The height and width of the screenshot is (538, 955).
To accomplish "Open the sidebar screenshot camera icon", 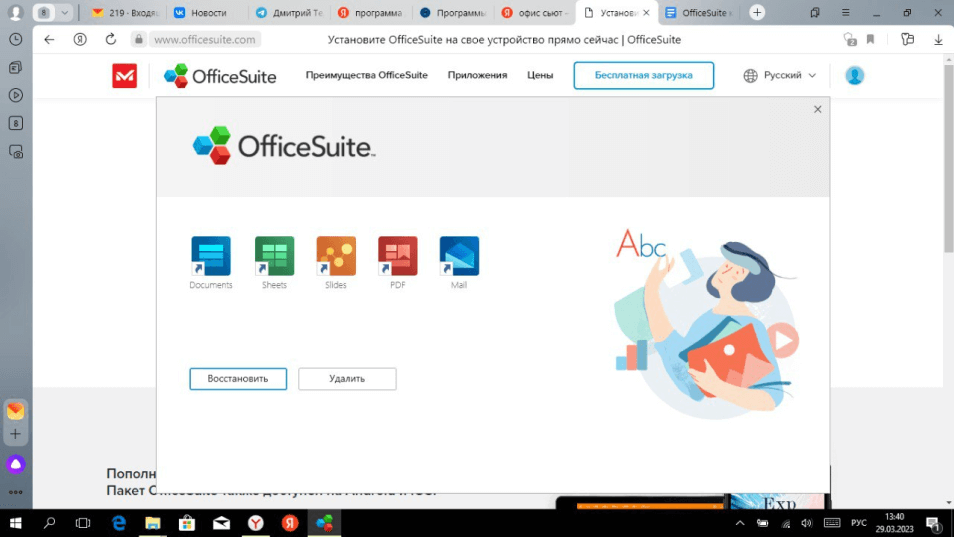I will pyautogui.click(x=16, y=152).
